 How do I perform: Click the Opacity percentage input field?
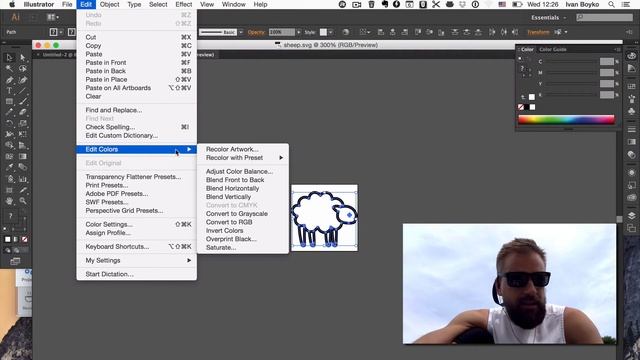click(282, 32)
